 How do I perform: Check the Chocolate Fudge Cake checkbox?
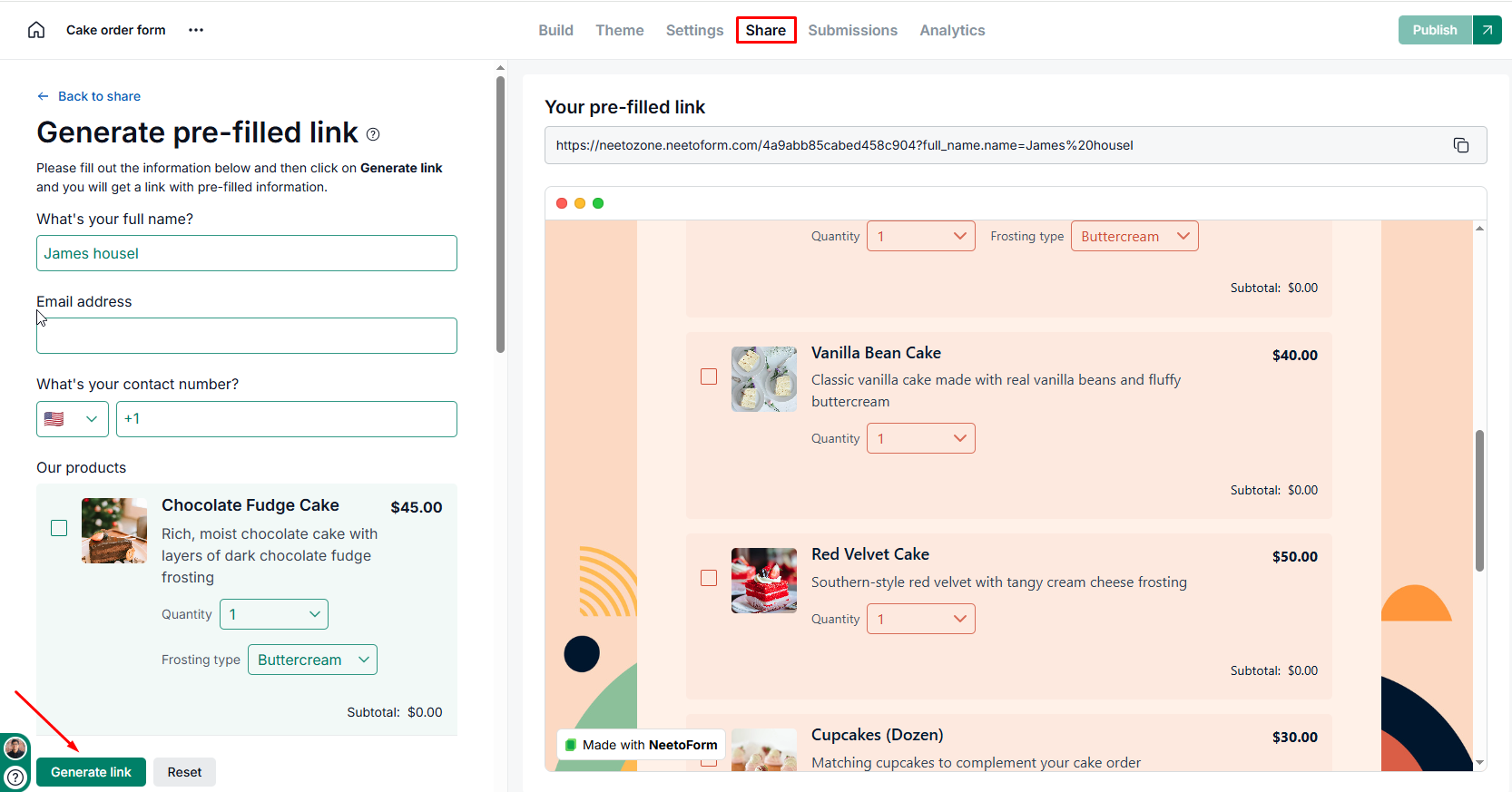point(59,528)
